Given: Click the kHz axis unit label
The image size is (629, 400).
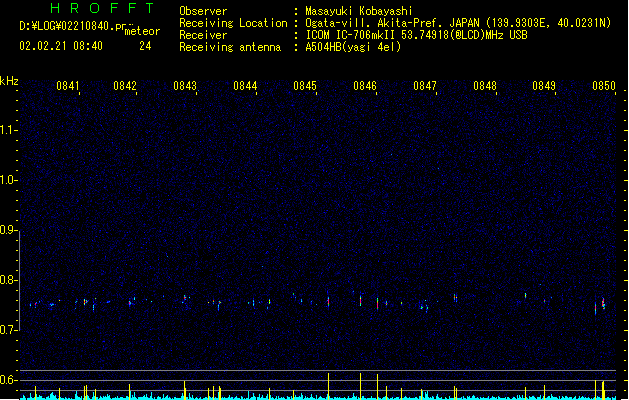Looking at the screenshot, I should [9, 81].
